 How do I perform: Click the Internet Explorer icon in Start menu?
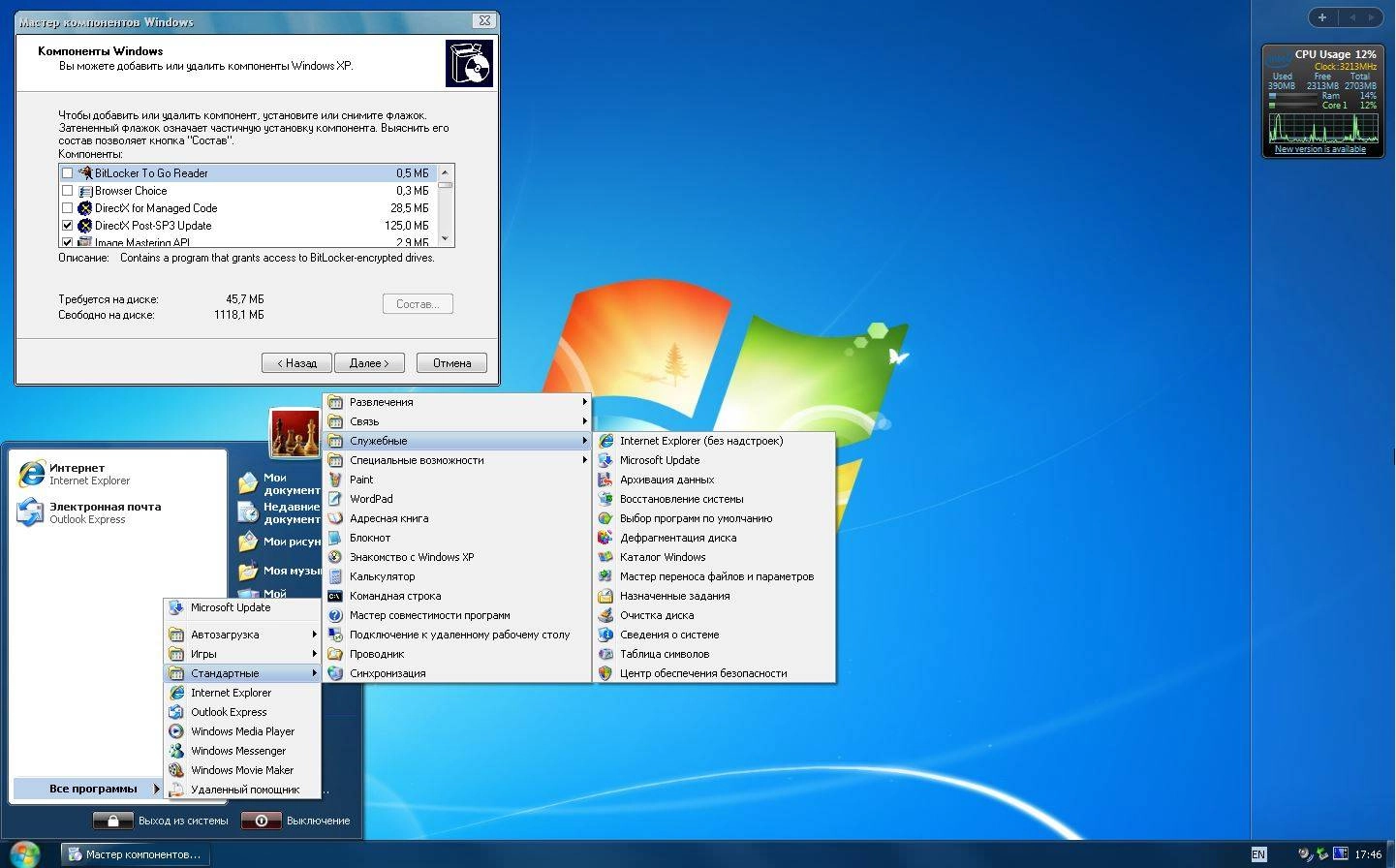[x=31, y=473]
